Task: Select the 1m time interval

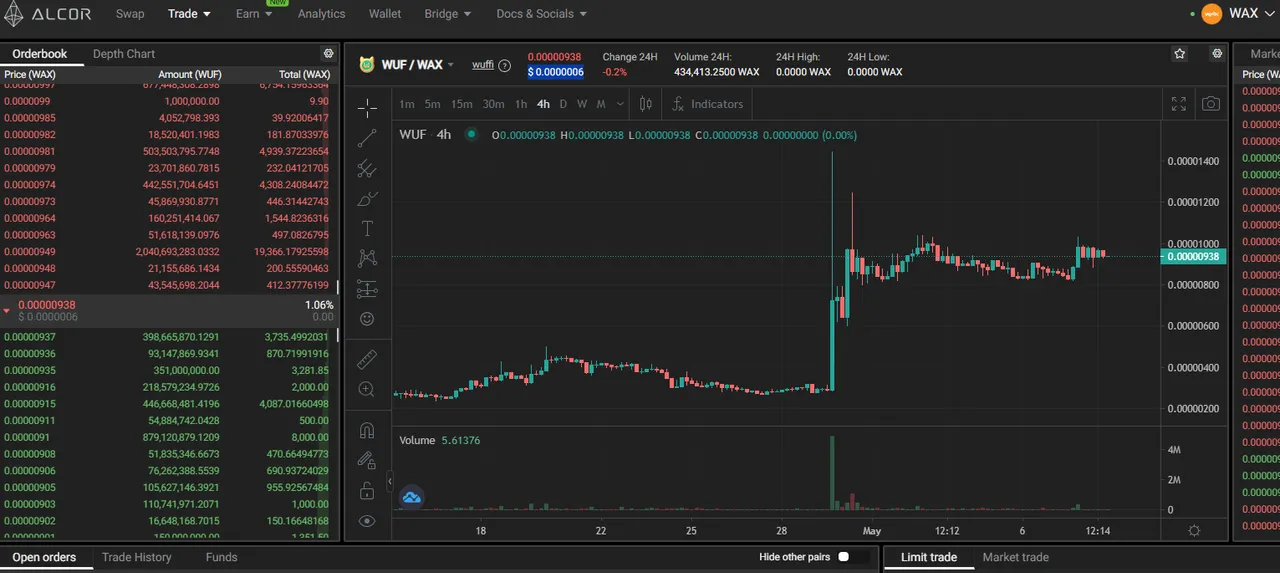Action: click(407, 104)
